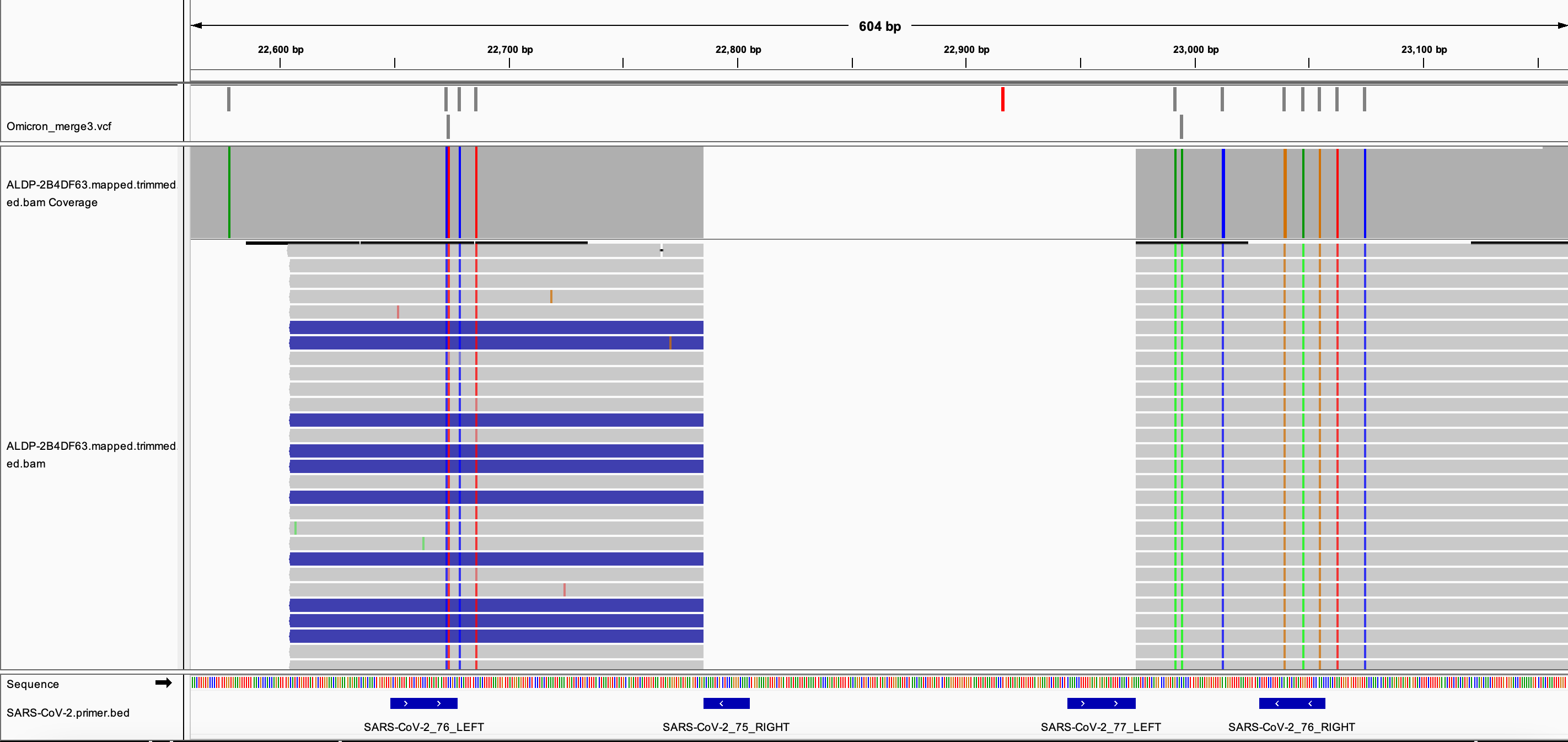Click the Sequence track label
The image size is (1568, 742).
click(x=33, y=684)
